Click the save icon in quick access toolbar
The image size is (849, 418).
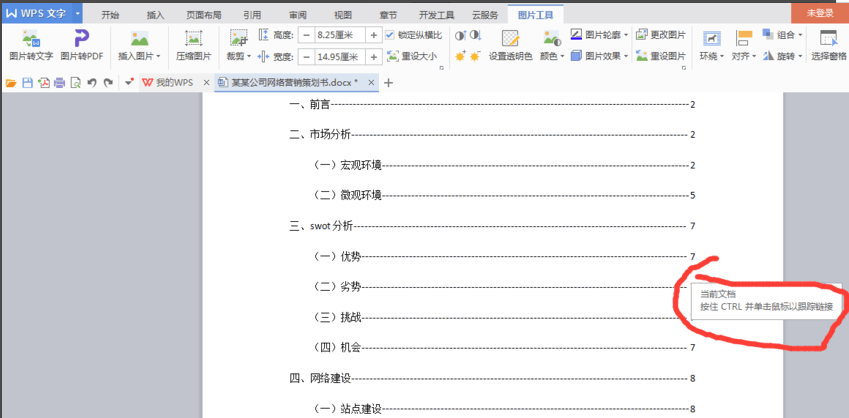coord(27,83)
